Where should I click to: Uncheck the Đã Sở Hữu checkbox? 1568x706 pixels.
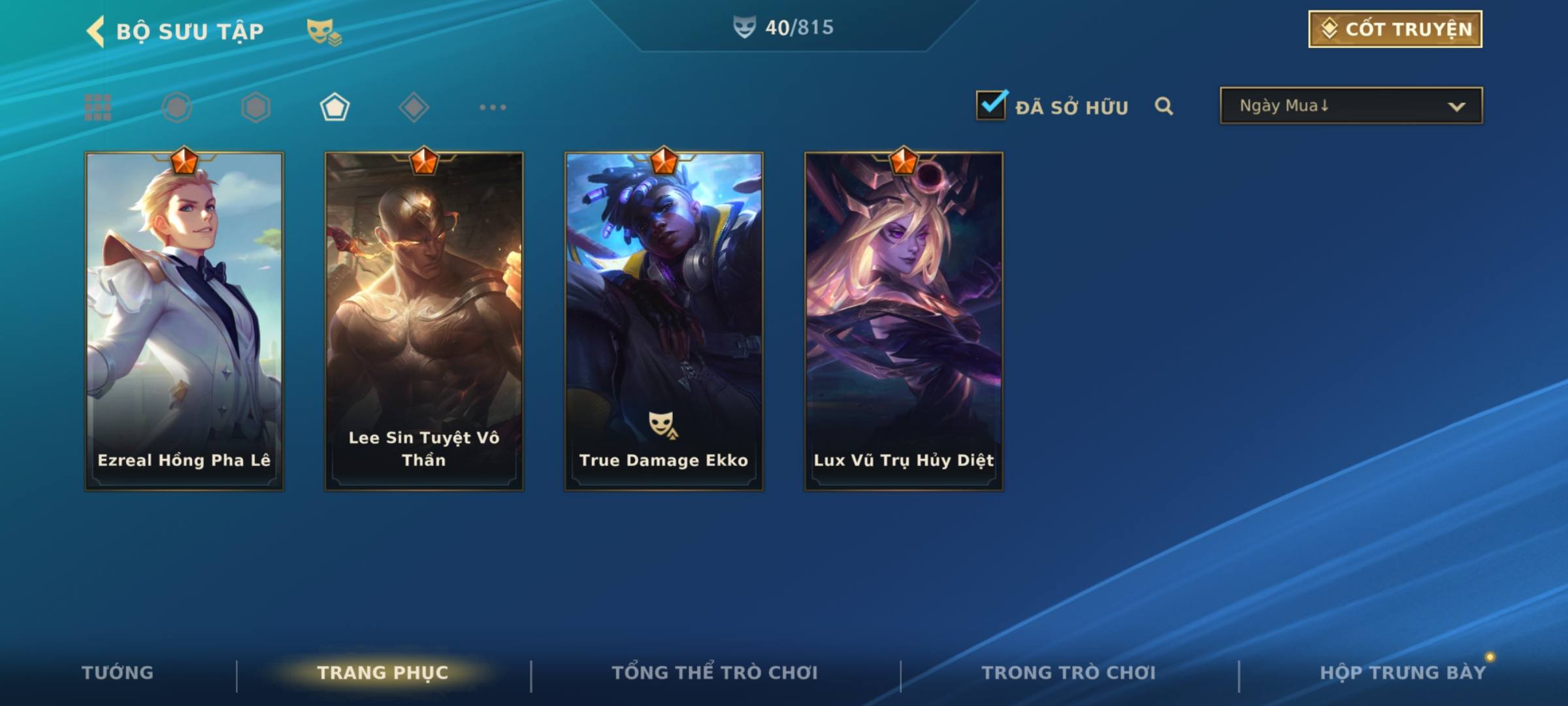(x=991, y=105)
